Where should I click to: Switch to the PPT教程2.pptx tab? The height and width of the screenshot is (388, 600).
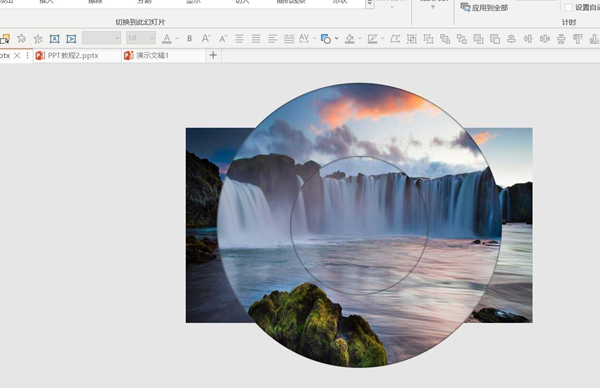click(77, 55)
